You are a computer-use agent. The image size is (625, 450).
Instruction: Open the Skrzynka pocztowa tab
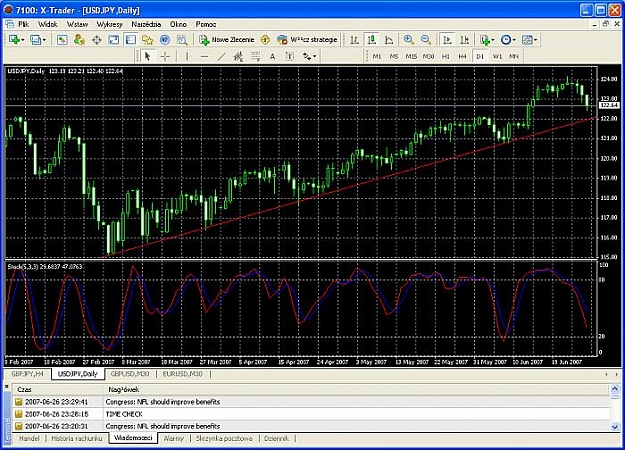224,438
